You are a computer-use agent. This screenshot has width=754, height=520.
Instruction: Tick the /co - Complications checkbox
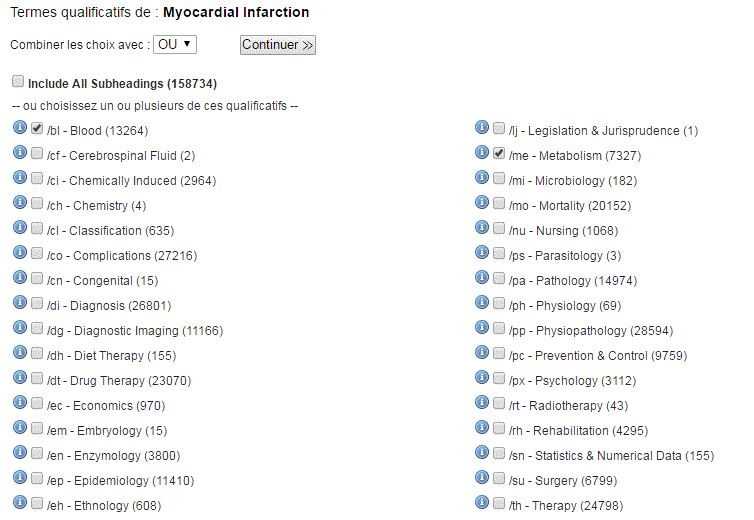[x=37, y=254]
